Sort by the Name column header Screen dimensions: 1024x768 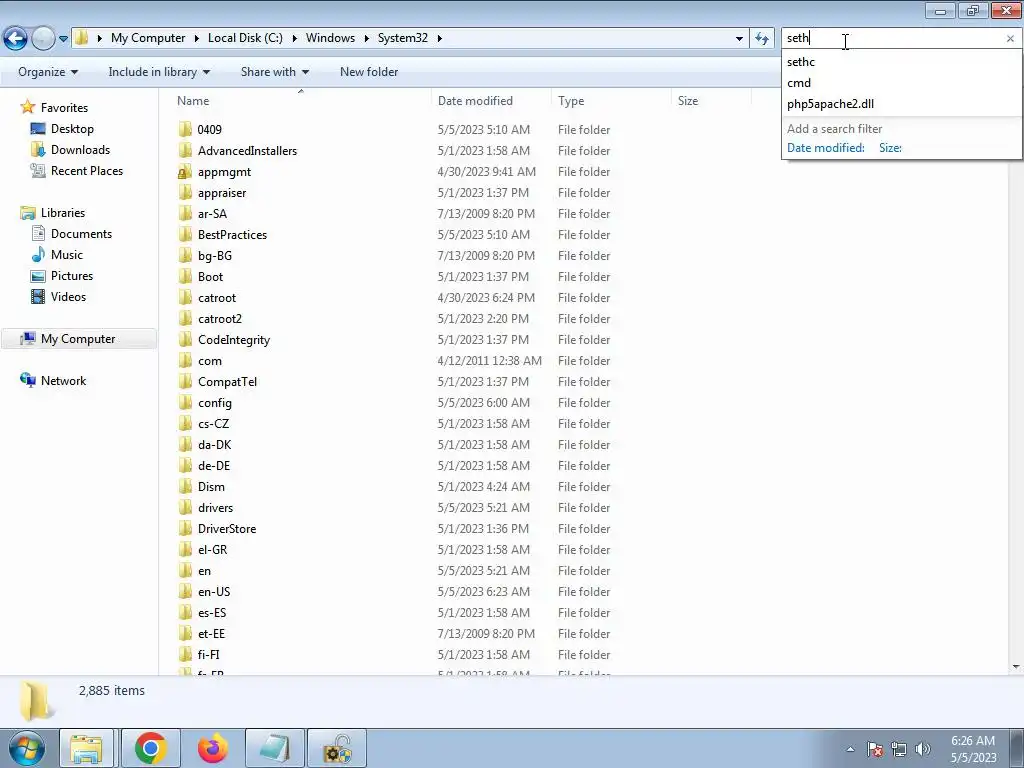(193, 101)
